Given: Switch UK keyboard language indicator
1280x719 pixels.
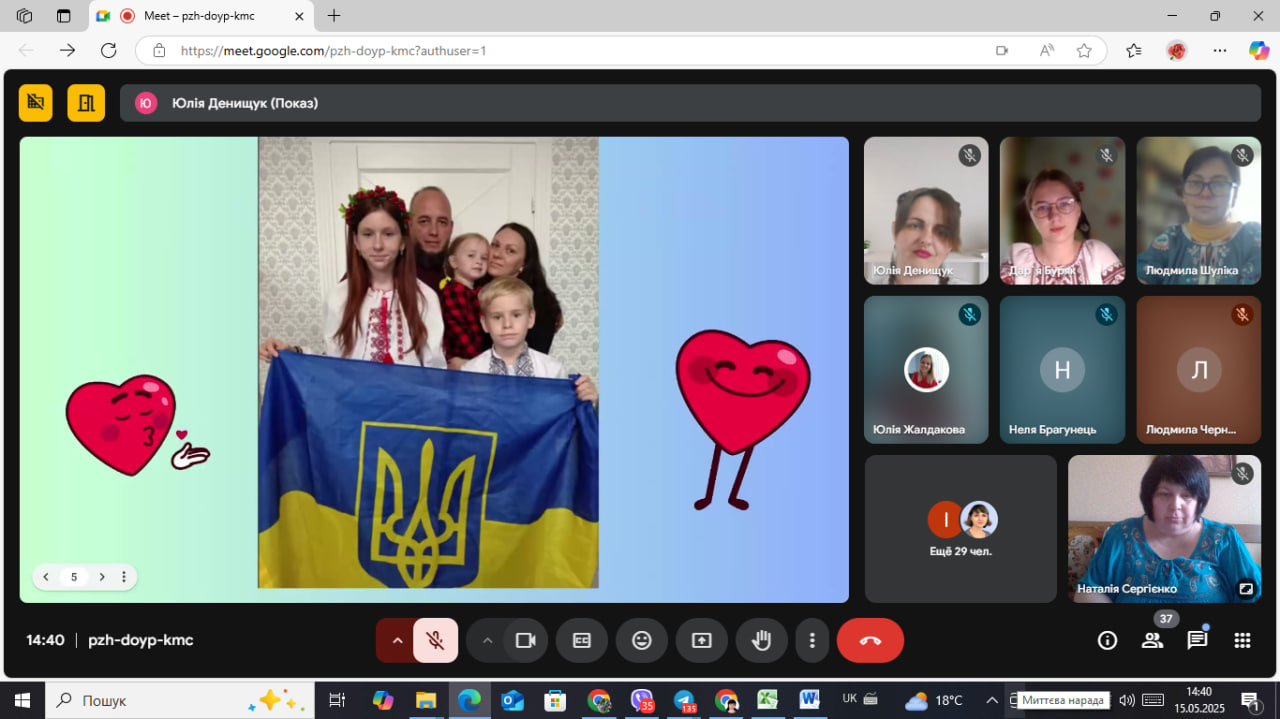Looking at the screenshot, I should (850, 698).
